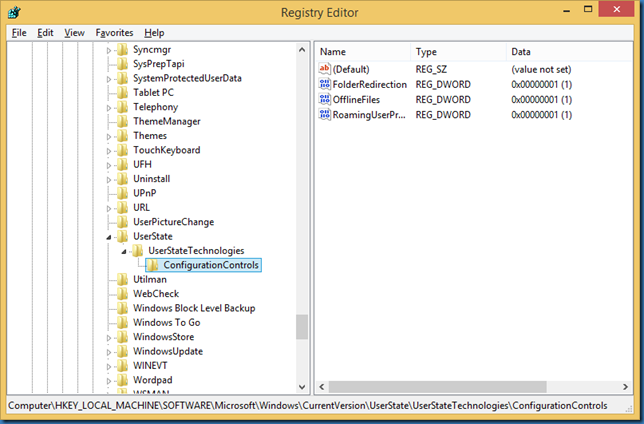644x424 pixels.
Task: Click the UserStateTechnologies folder icon
Action: point(138,251)
